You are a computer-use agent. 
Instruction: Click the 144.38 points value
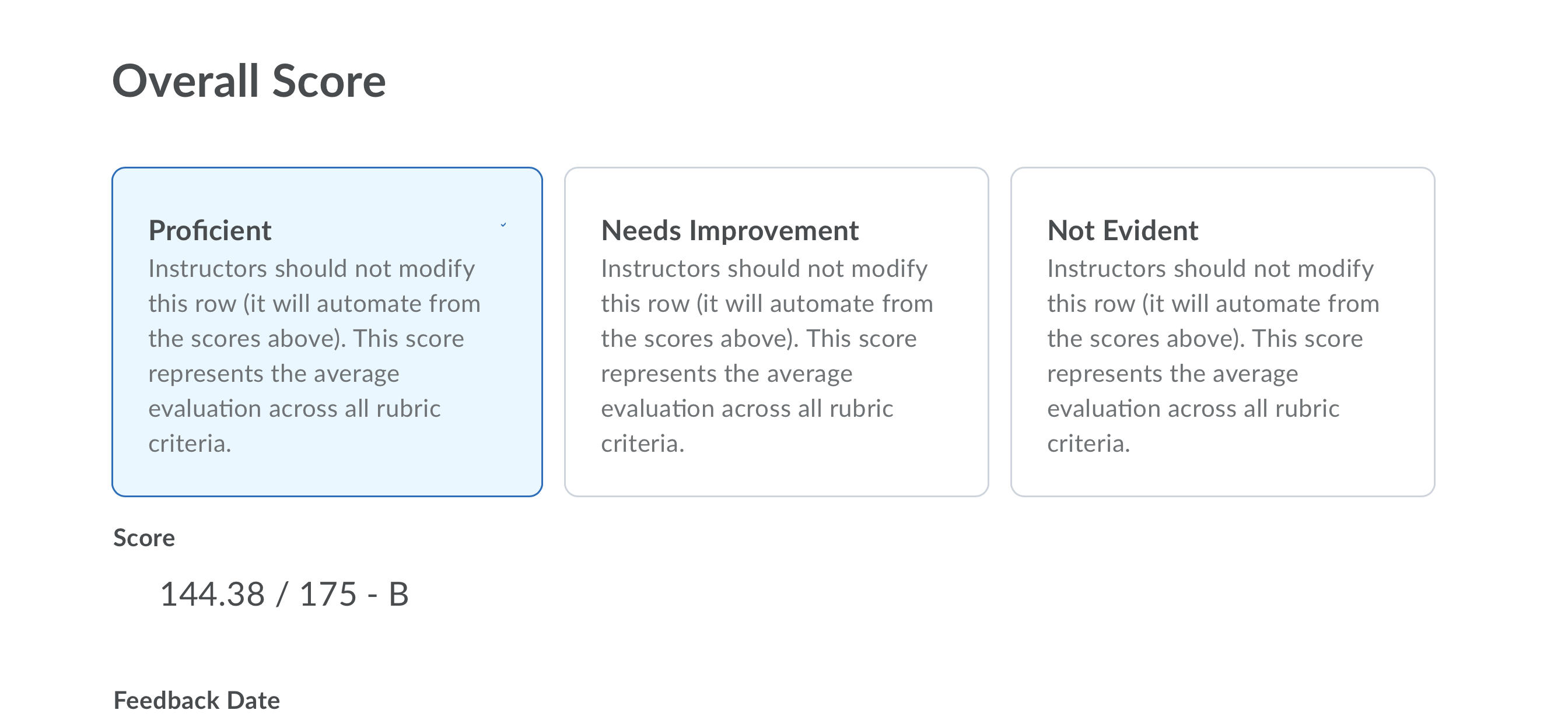[212, 594]
